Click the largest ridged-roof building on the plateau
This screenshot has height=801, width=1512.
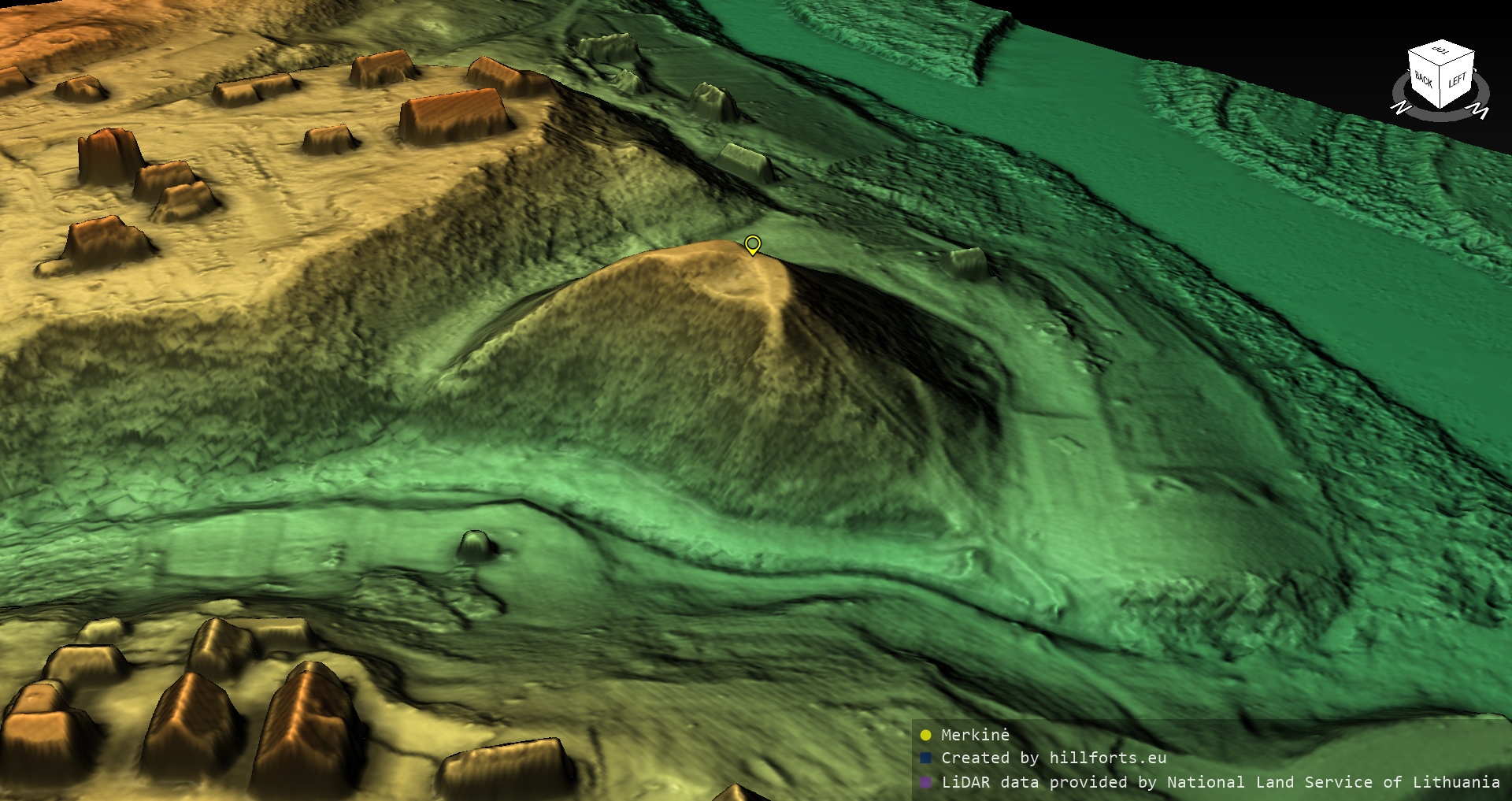pos(455,117)
